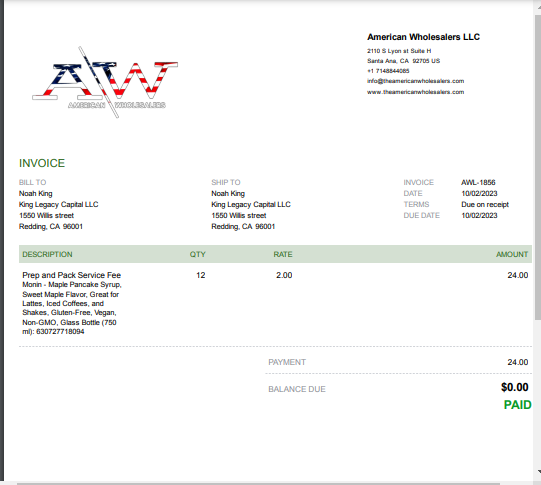Click the BALANCE DUE label

(x=297, y=389)
